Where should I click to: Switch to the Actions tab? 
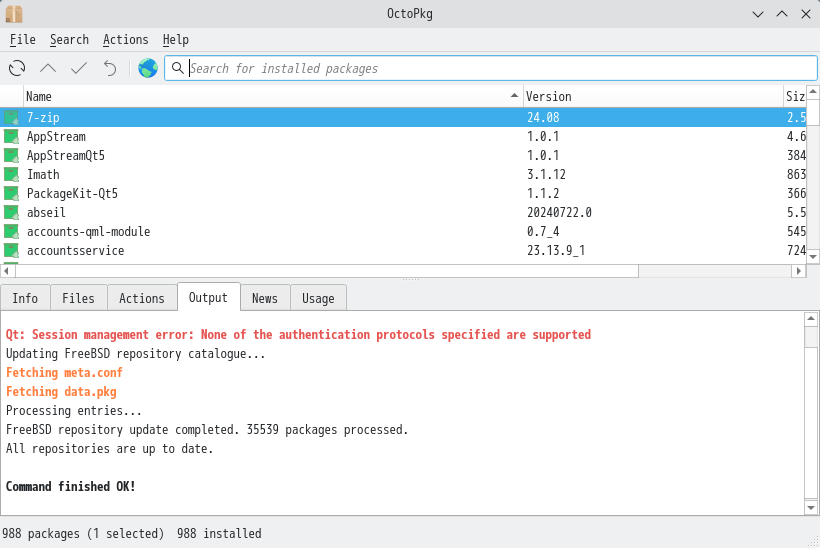pyautogui.click(x=142, y=298)
